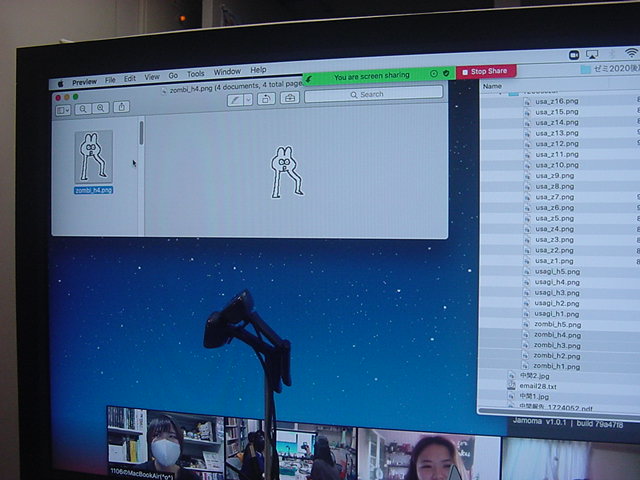
Task: Select usa_z7.png in the Finder list
Action: point(555,197)
